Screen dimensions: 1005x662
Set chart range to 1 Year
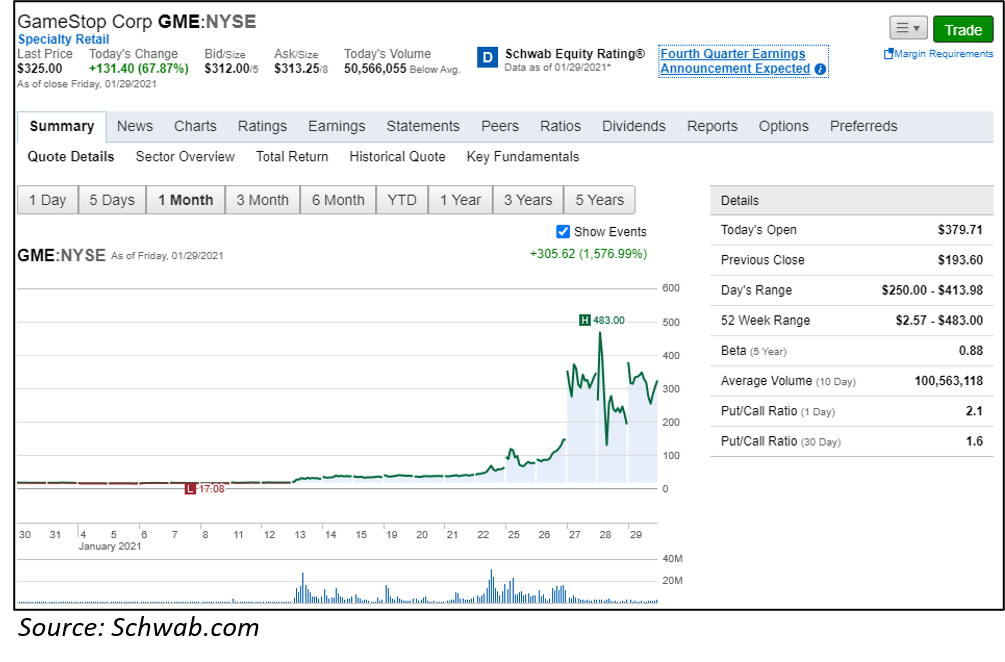click(x=460, y=200)
